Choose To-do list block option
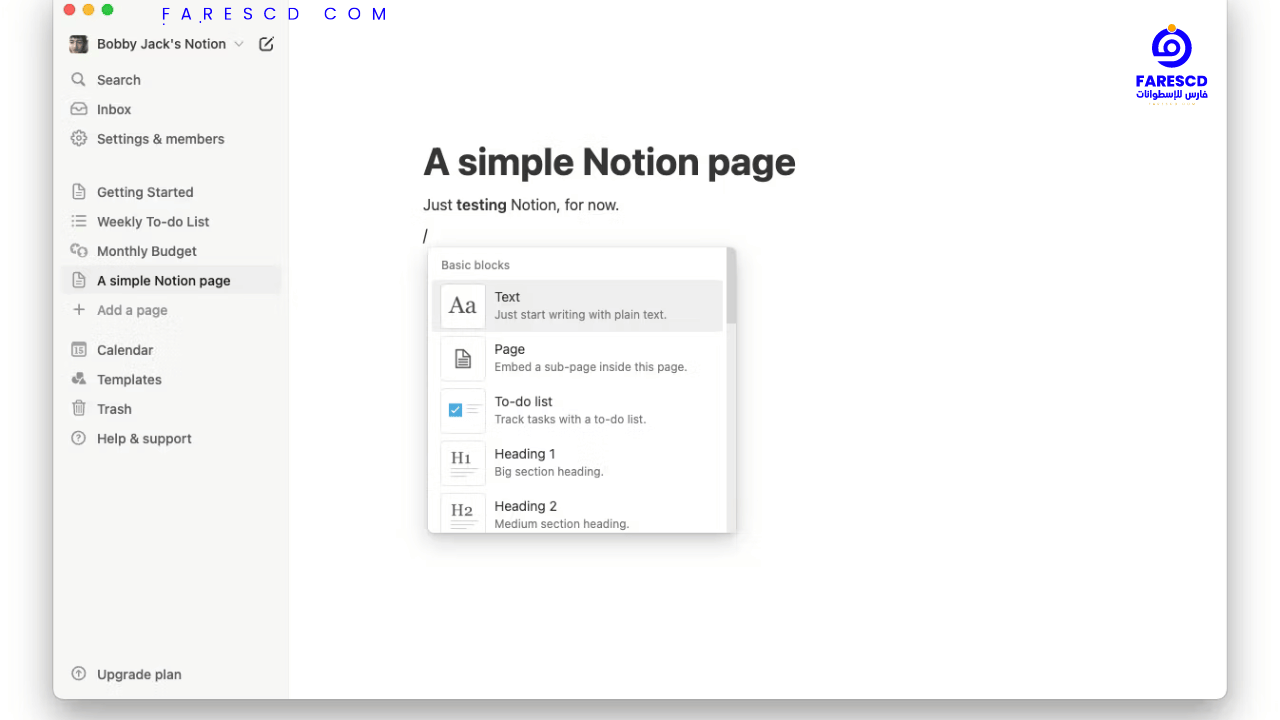Image resolution: width=1280 pixels, height=720 pixels. click(x=577, y=410)
